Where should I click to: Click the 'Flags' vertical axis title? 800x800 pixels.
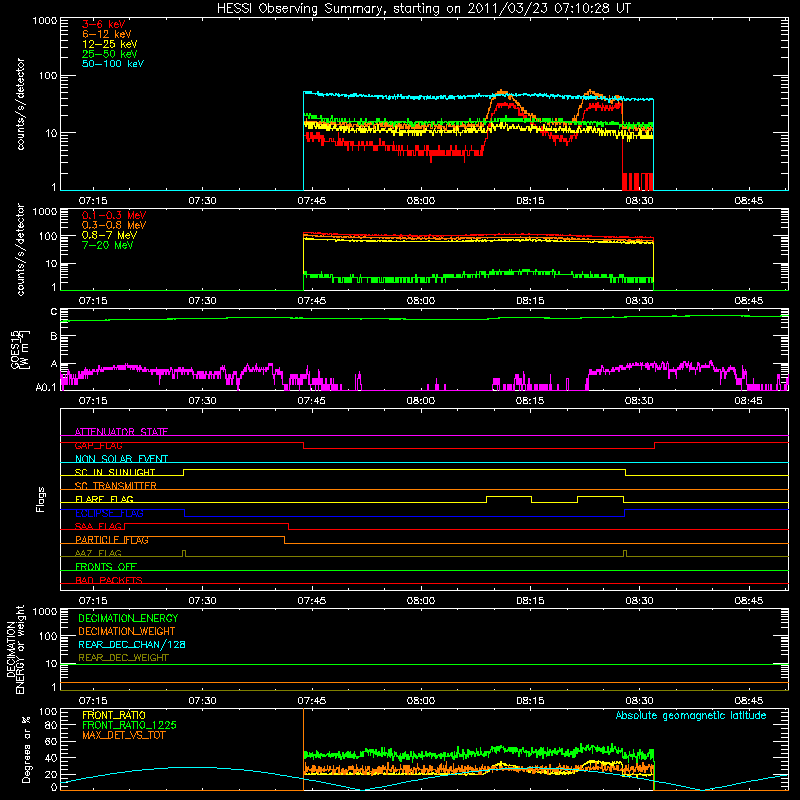[41, 499]
